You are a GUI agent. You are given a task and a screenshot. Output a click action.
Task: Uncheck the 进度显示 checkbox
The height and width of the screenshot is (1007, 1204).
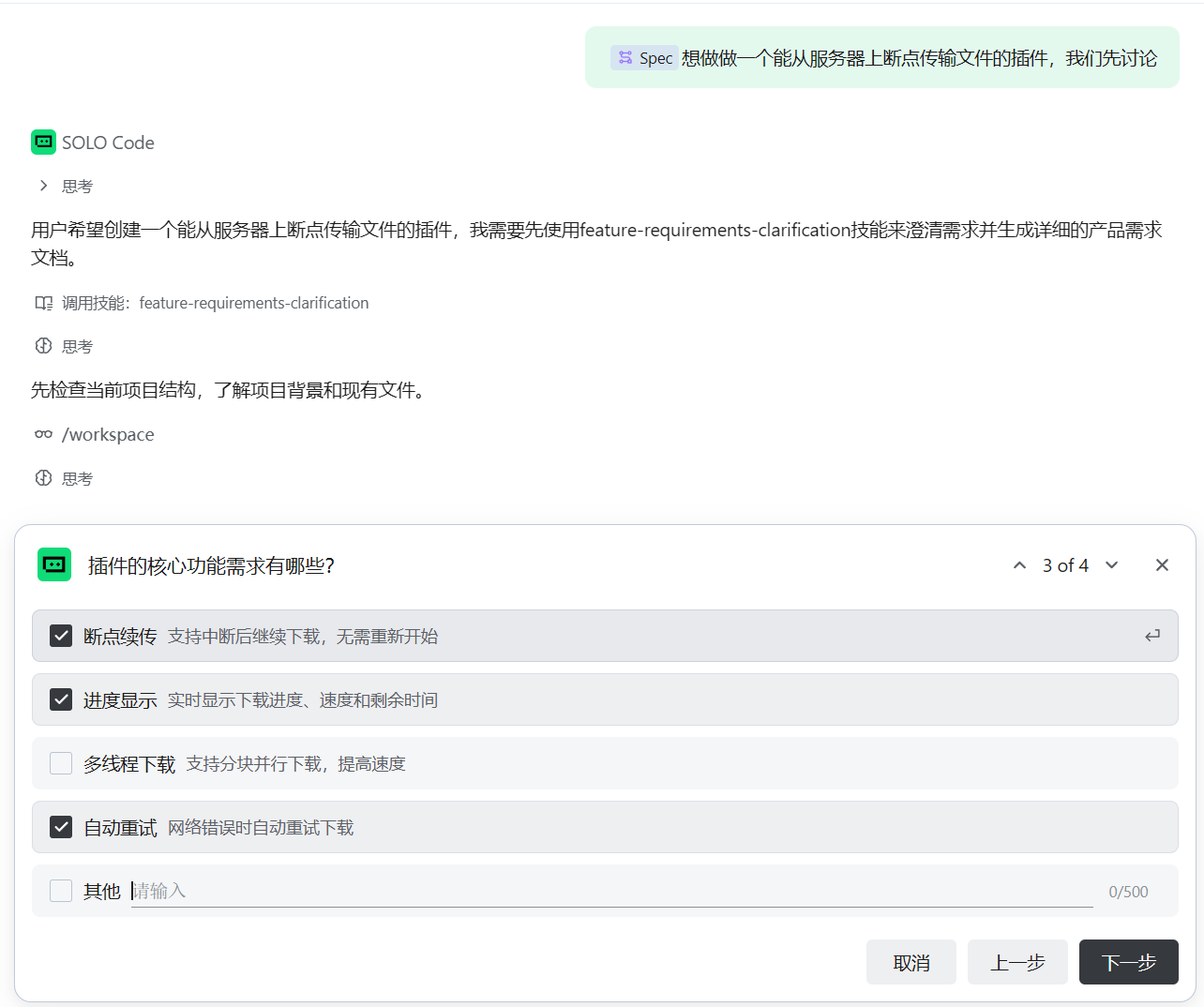tap(61, 699)
